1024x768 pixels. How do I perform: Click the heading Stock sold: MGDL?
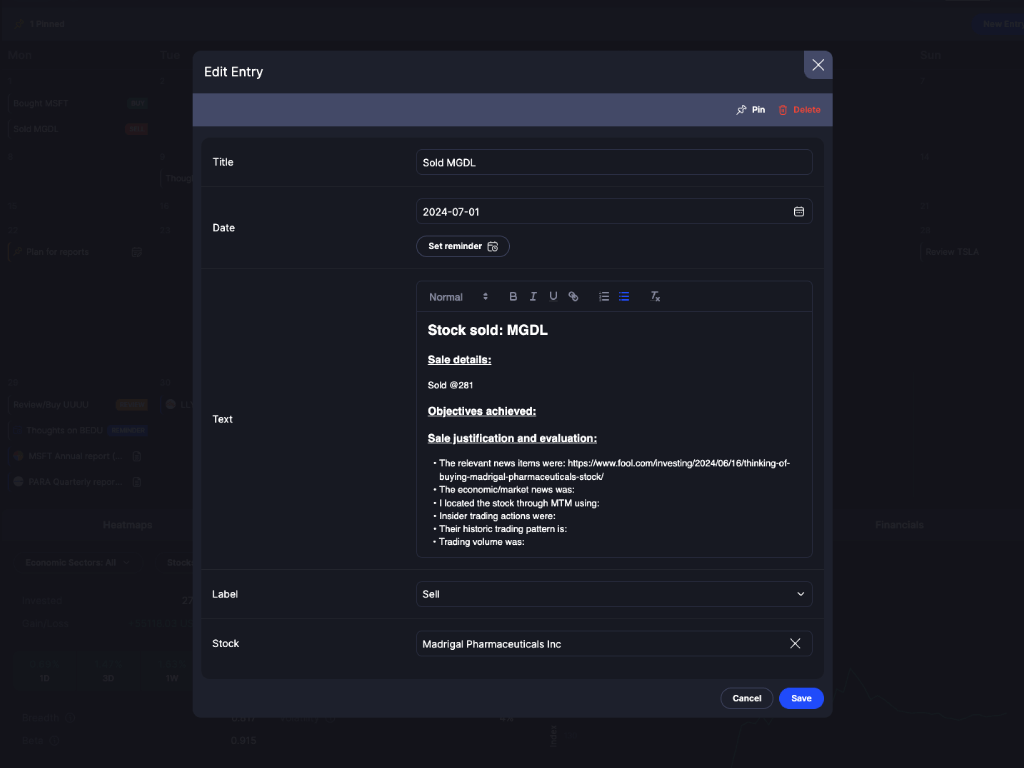(487, 330)
